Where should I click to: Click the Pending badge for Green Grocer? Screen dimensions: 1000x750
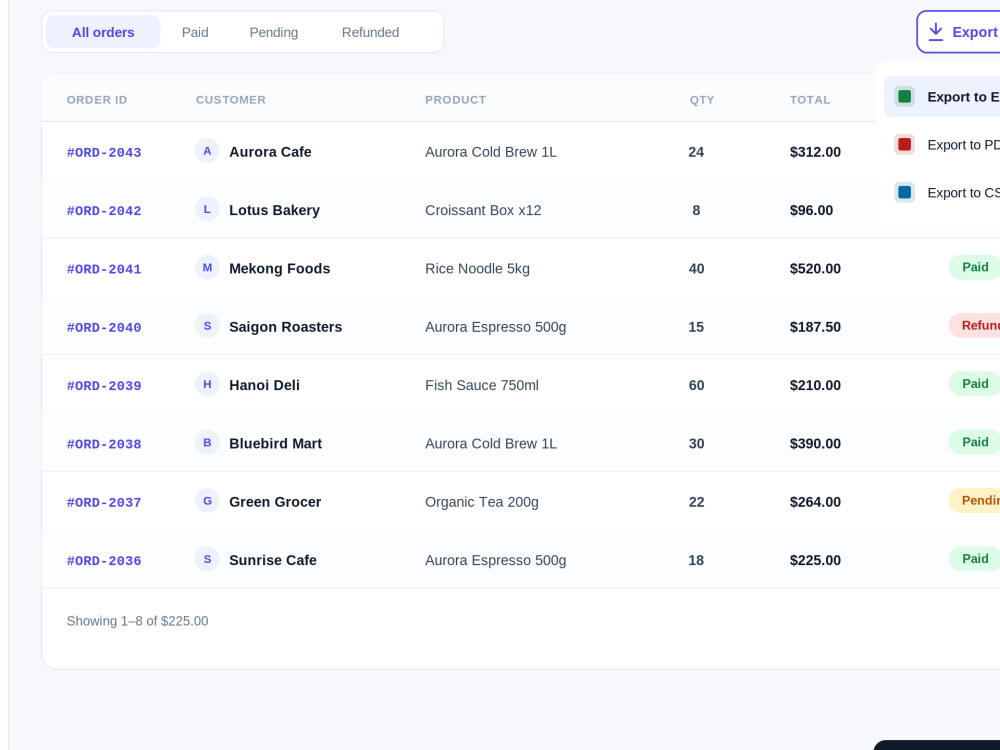point(974,501)
